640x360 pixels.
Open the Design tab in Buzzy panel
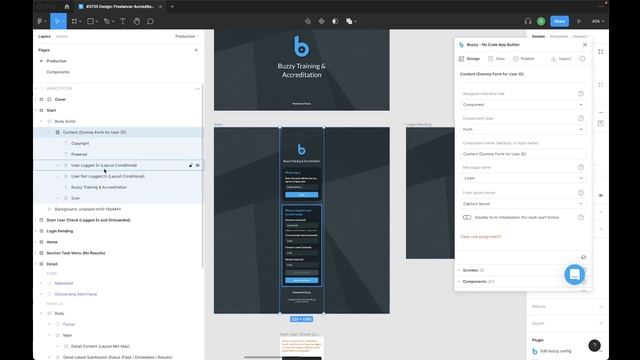(469, 59)
